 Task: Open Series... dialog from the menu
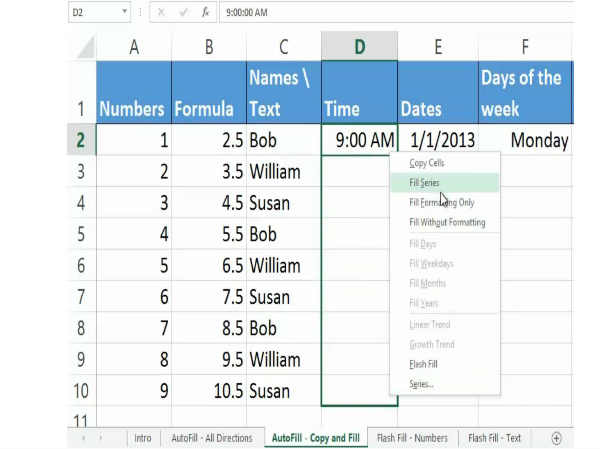(421, 384)
